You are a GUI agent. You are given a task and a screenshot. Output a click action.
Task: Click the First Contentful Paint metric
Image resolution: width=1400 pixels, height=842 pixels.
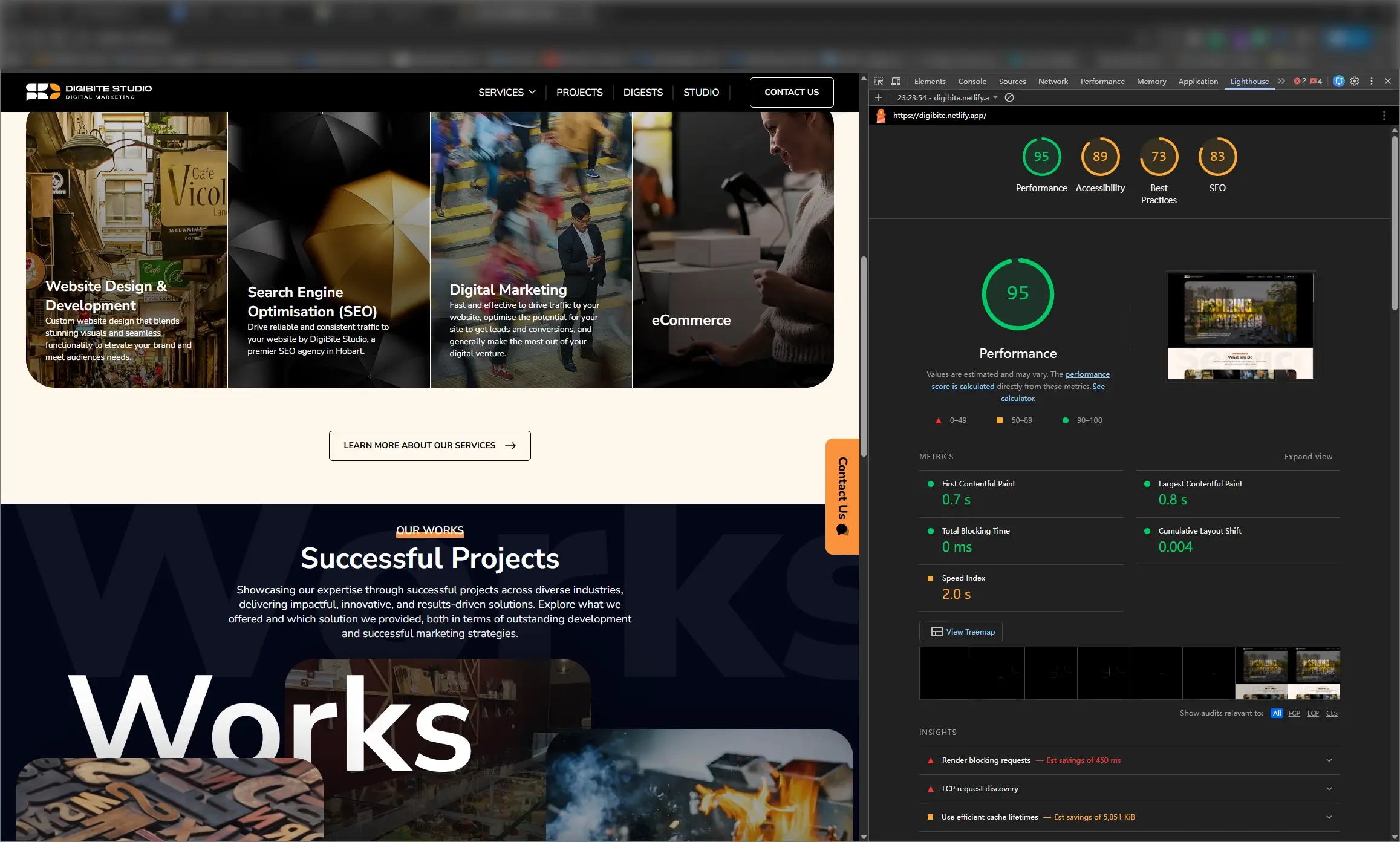pos(1021,494)
